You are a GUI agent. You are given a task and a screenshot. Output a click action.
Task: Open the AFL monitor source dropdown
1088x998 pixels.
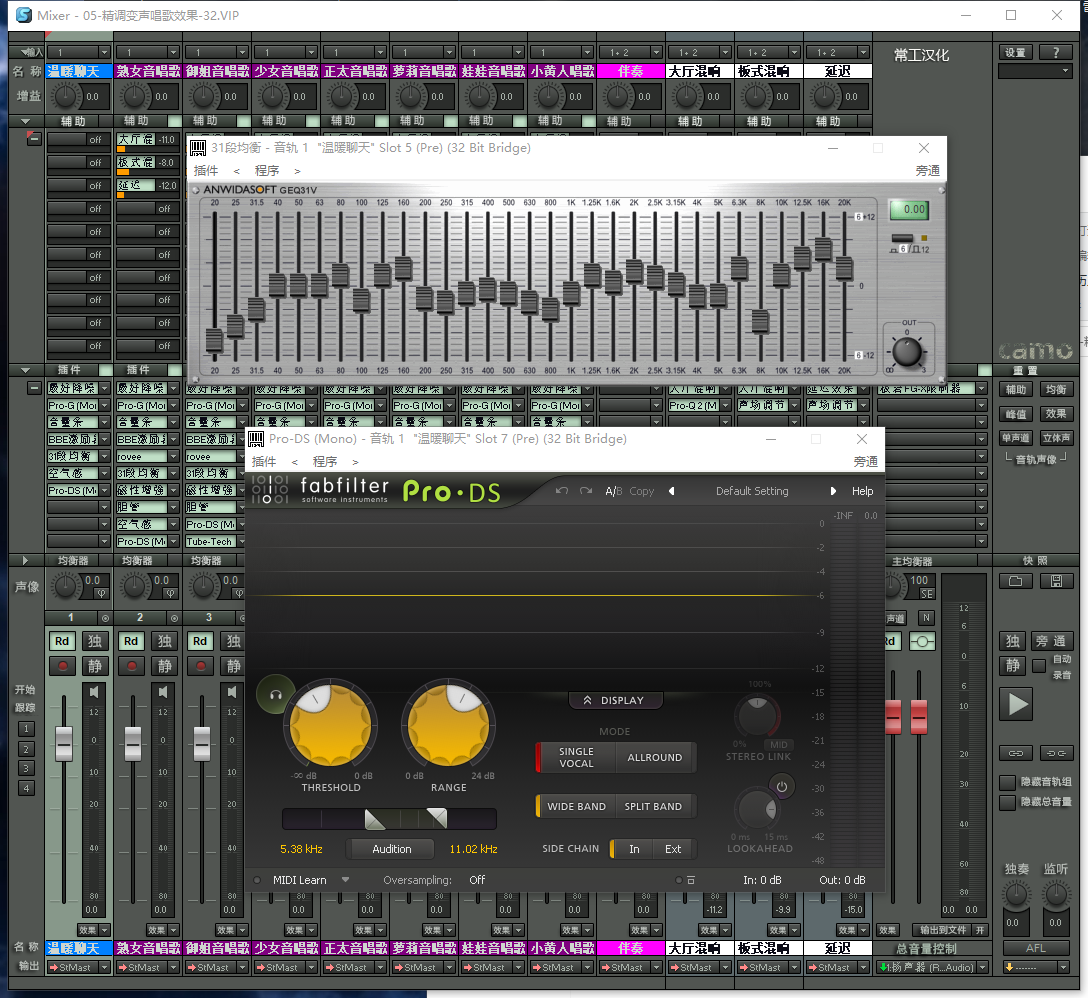1063,967
